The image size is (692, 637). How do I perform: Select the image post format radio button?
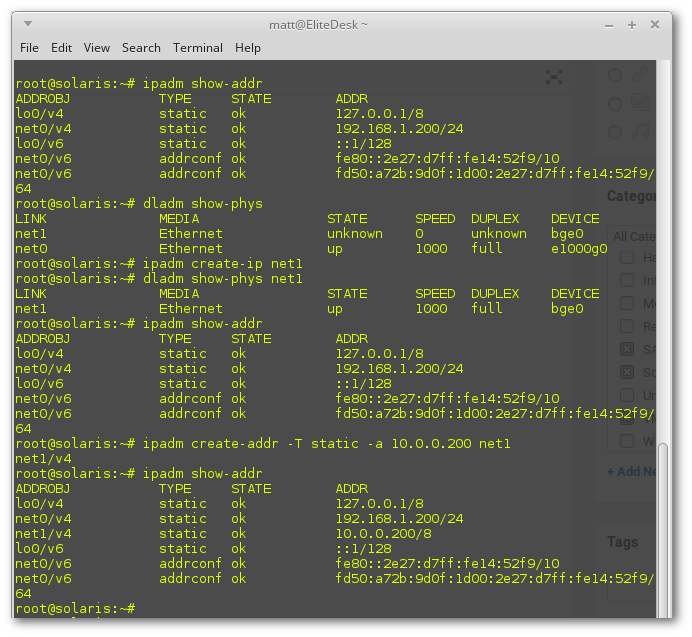616,103
